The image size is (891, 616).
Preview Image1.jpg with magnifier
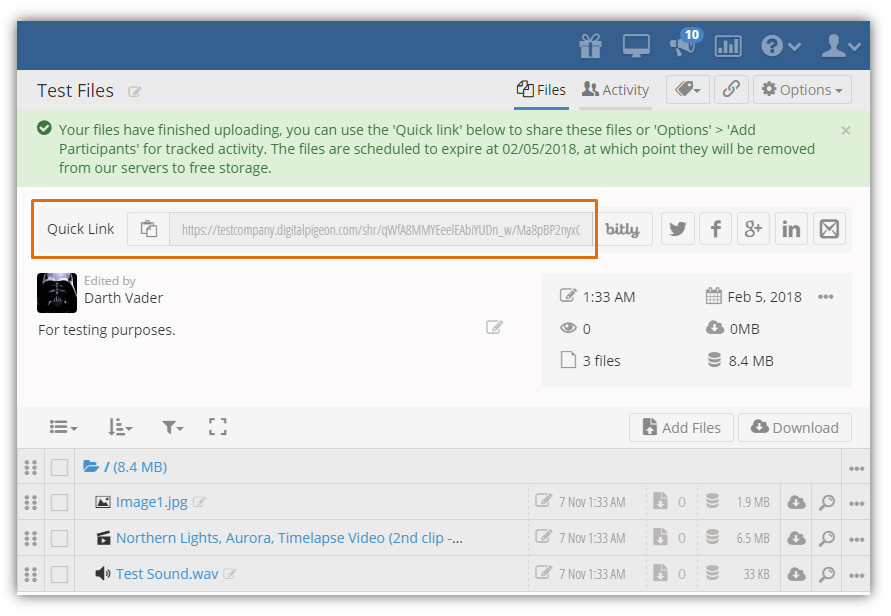point(827,502)
